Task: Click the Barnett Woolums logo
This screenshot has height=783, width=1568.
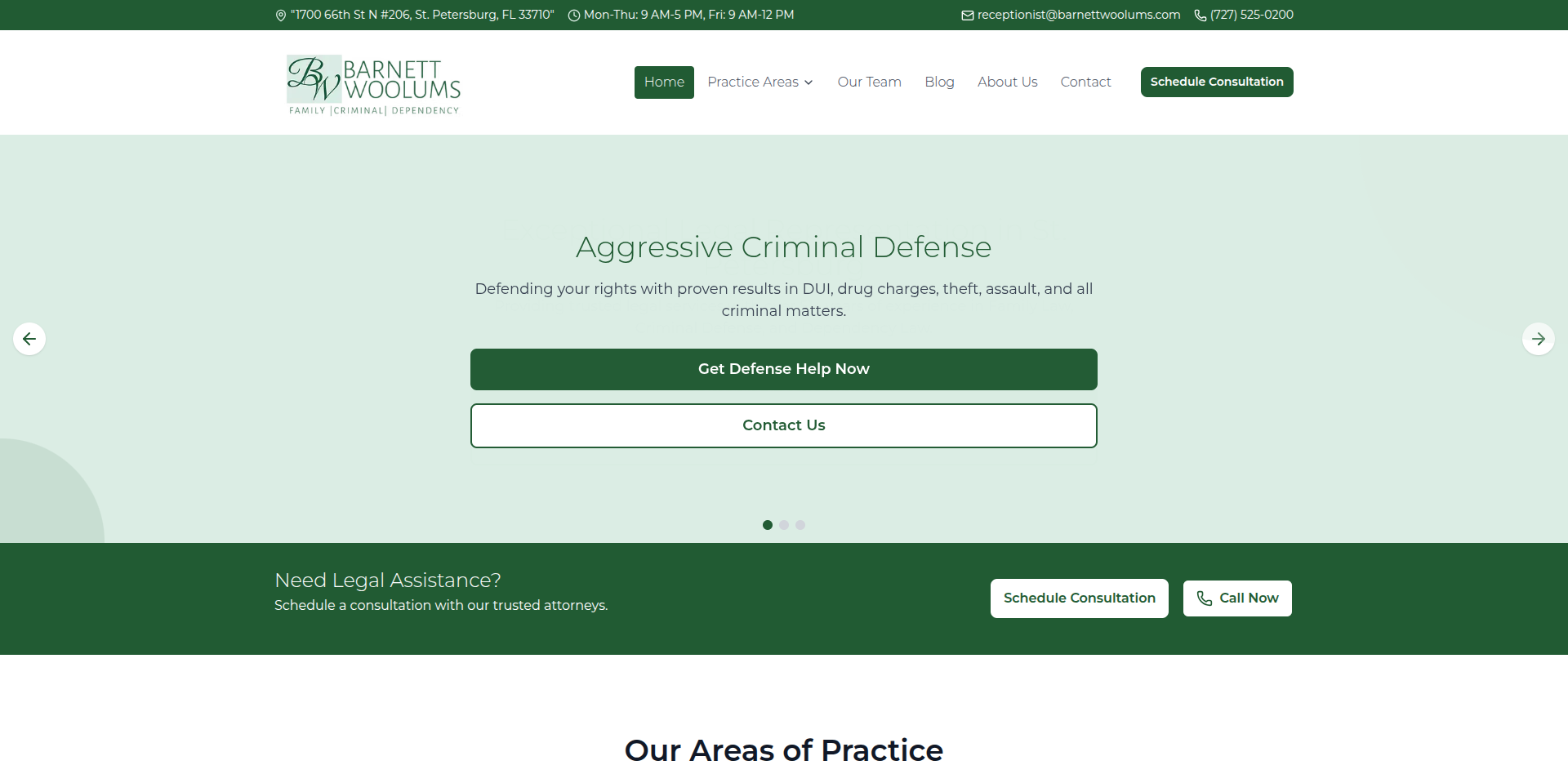Action: click(x=374, y=85)
